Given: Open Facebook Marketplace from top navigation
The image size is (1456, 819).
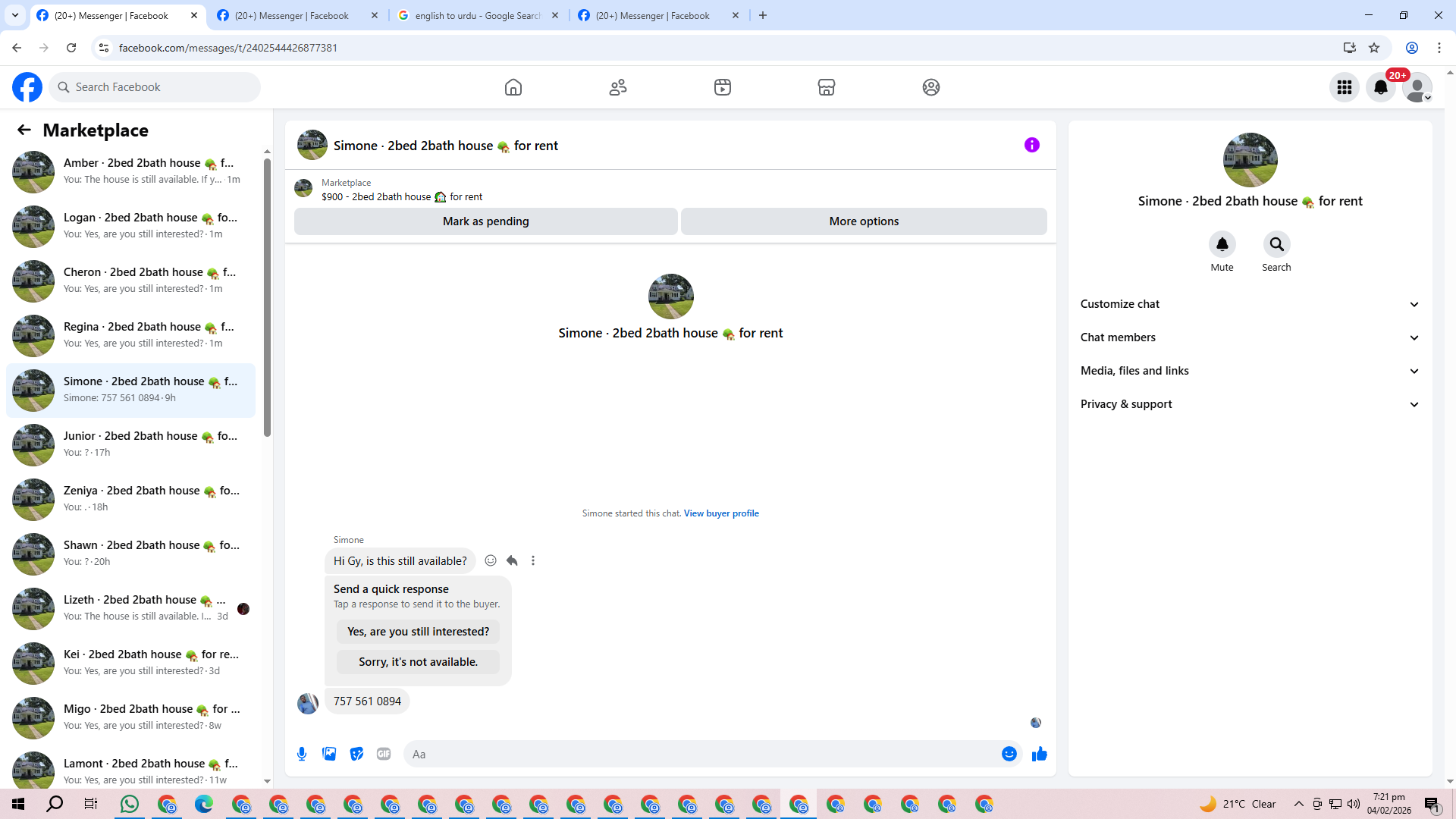Looking at the screenshot, I should point(826,87).
